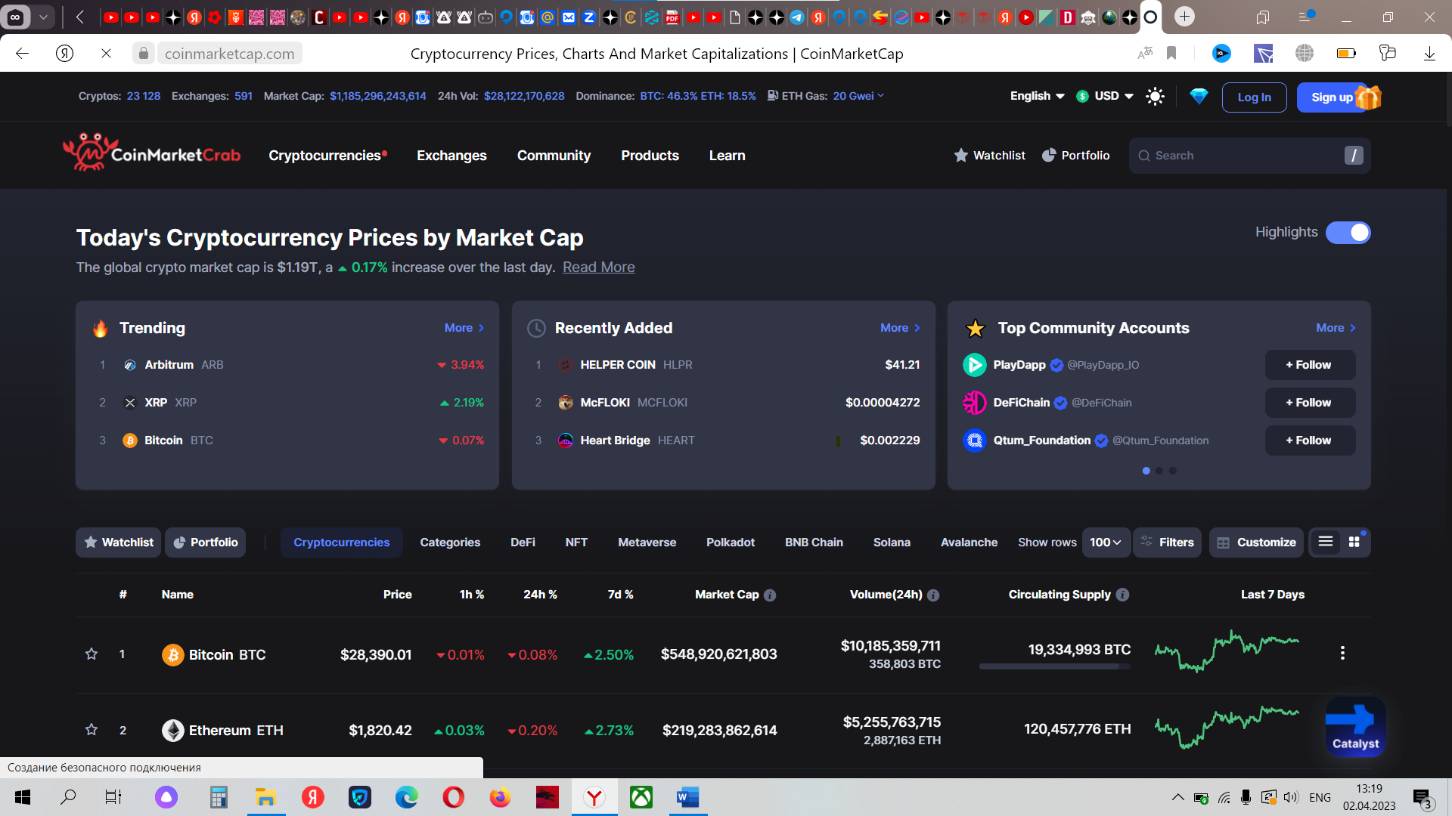Open the Customize columns panel
The width and height of the screenshot is (1452, 816).
pos(1256,542)
